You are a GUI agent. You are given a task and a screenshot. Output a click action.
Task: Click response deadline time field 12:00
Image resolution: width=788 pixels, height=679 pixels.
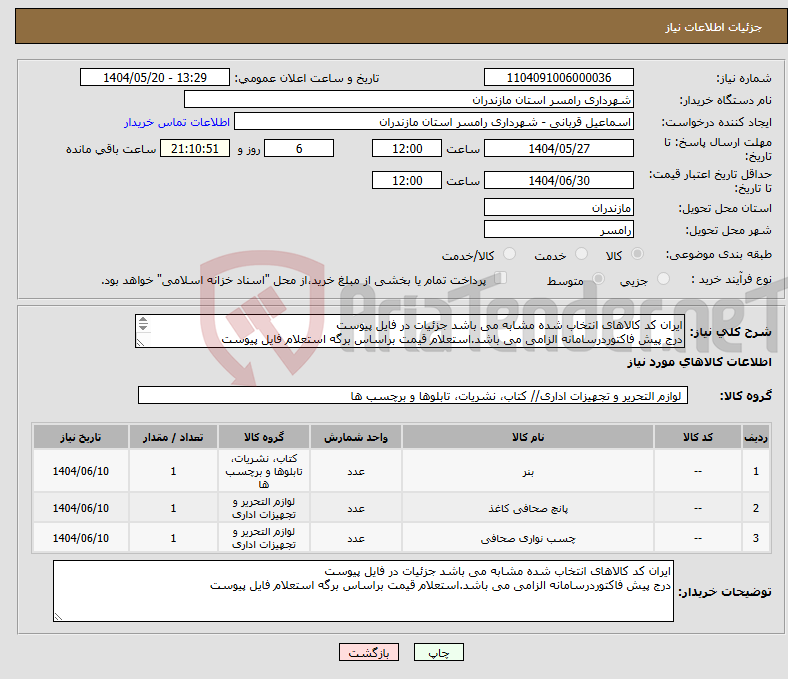click(x=407, y=148)
